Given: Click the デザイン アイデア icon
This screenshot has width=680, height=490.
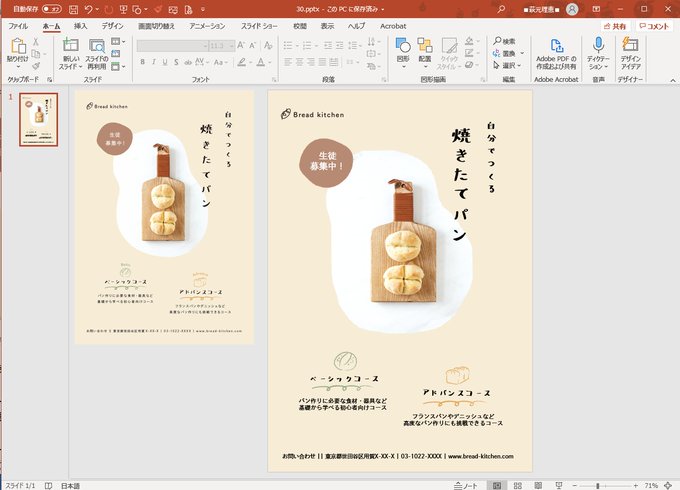Looking at the screenshot, I should point(630,45).
